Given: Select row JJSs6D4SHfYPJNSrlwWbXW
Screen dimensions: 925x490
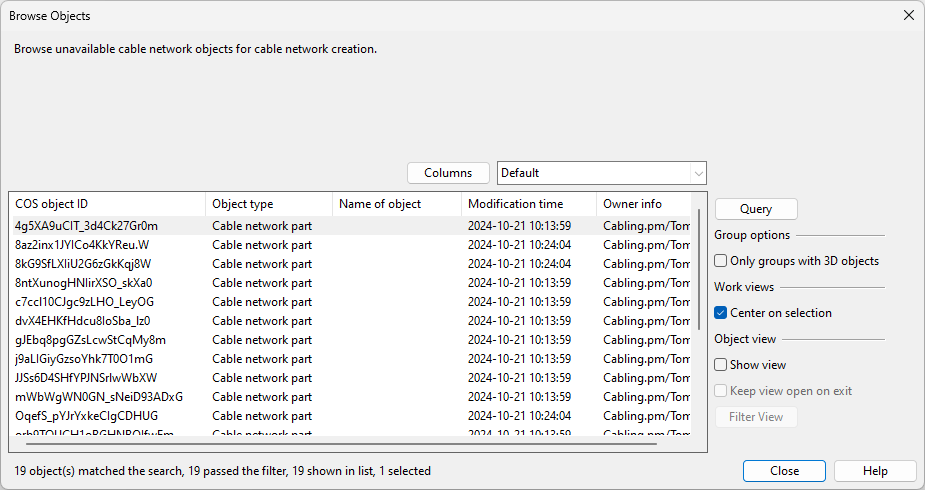Looking at the screenshot, I should [x=86, y=378].
